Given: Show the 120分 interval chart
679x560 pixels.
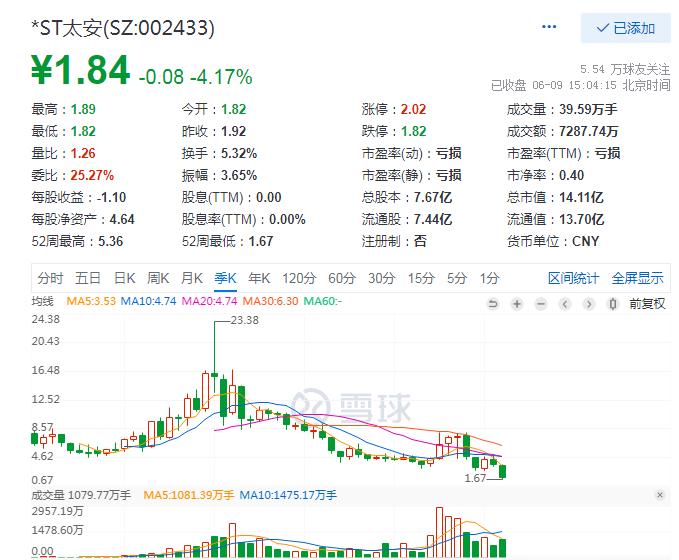Looking at the screenshot, I should pos(299,278).
